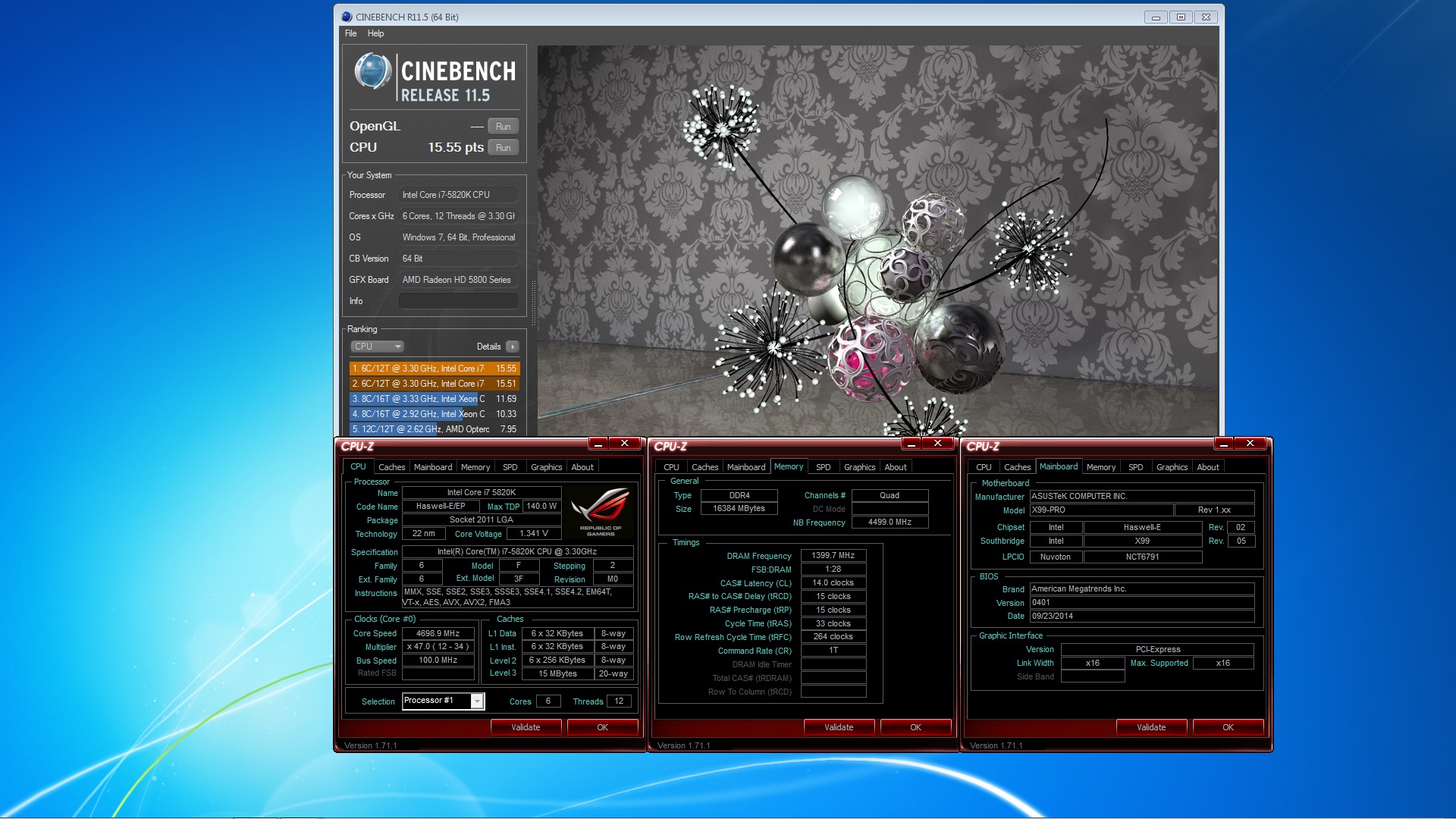Click the Info input field in Your System
This screenshot has height=819, width=1456.
(x=459, y=301)
